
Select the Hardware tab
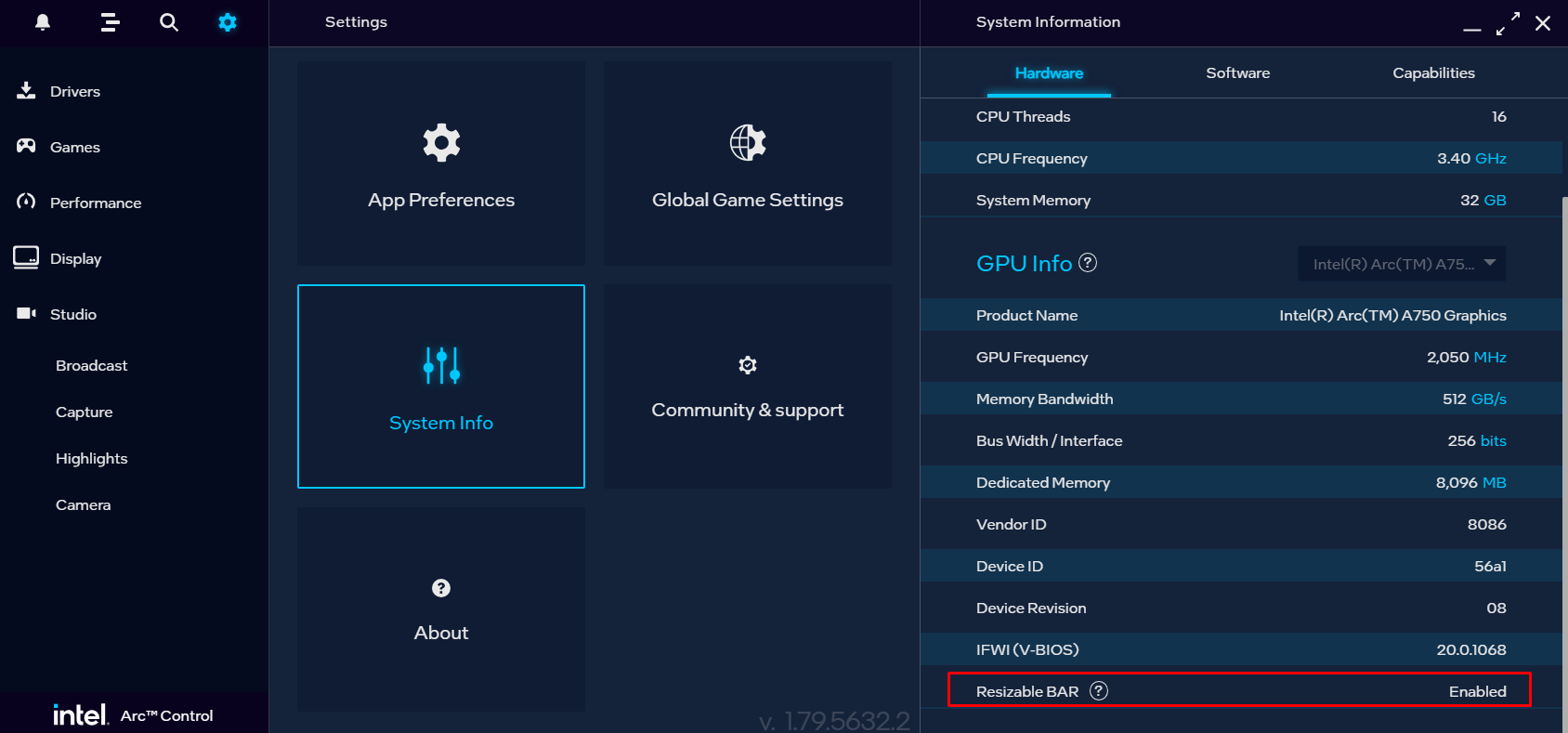[1049, 73]
